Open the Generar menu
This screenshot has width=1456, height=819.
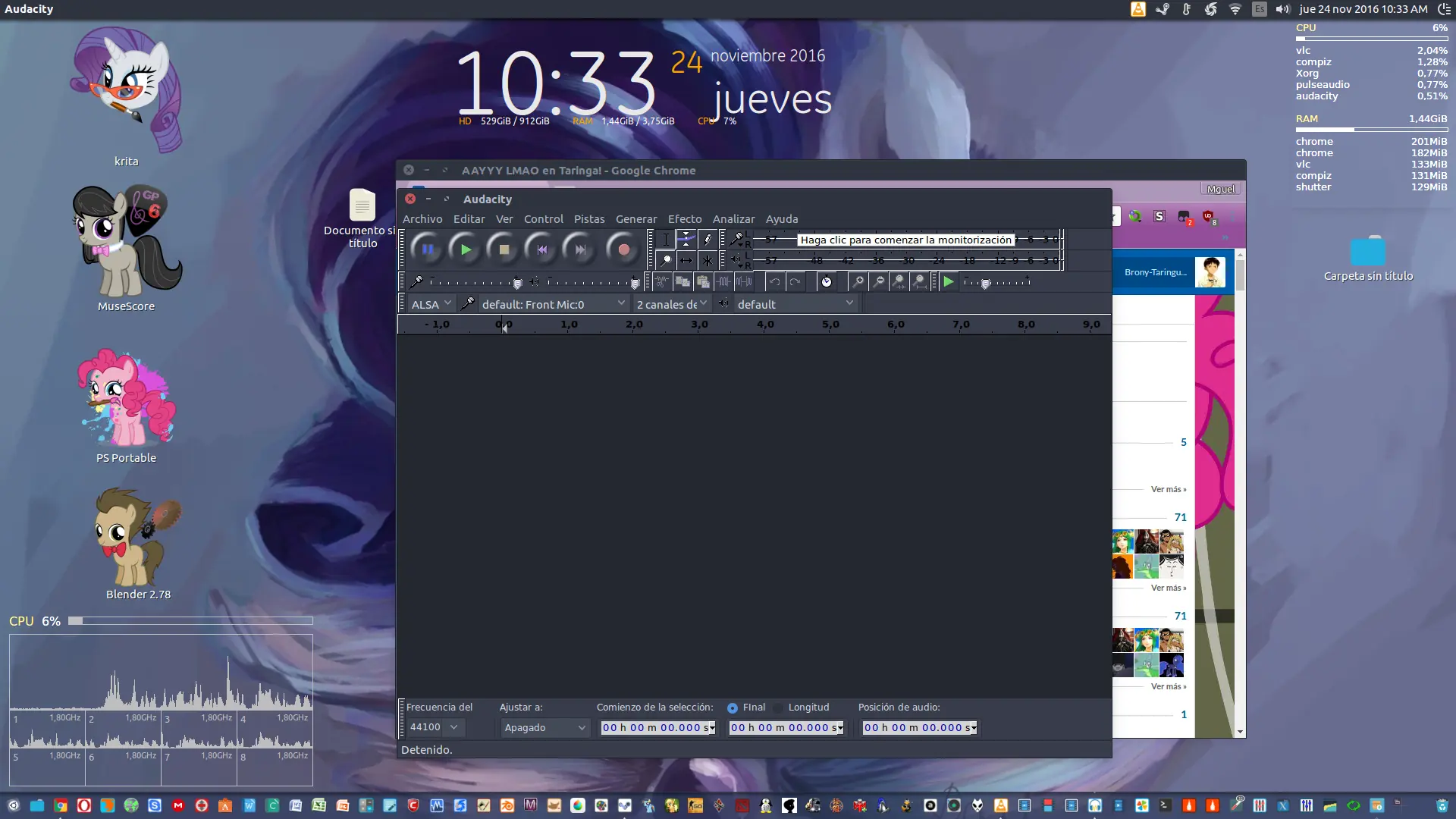coord(636,219)
